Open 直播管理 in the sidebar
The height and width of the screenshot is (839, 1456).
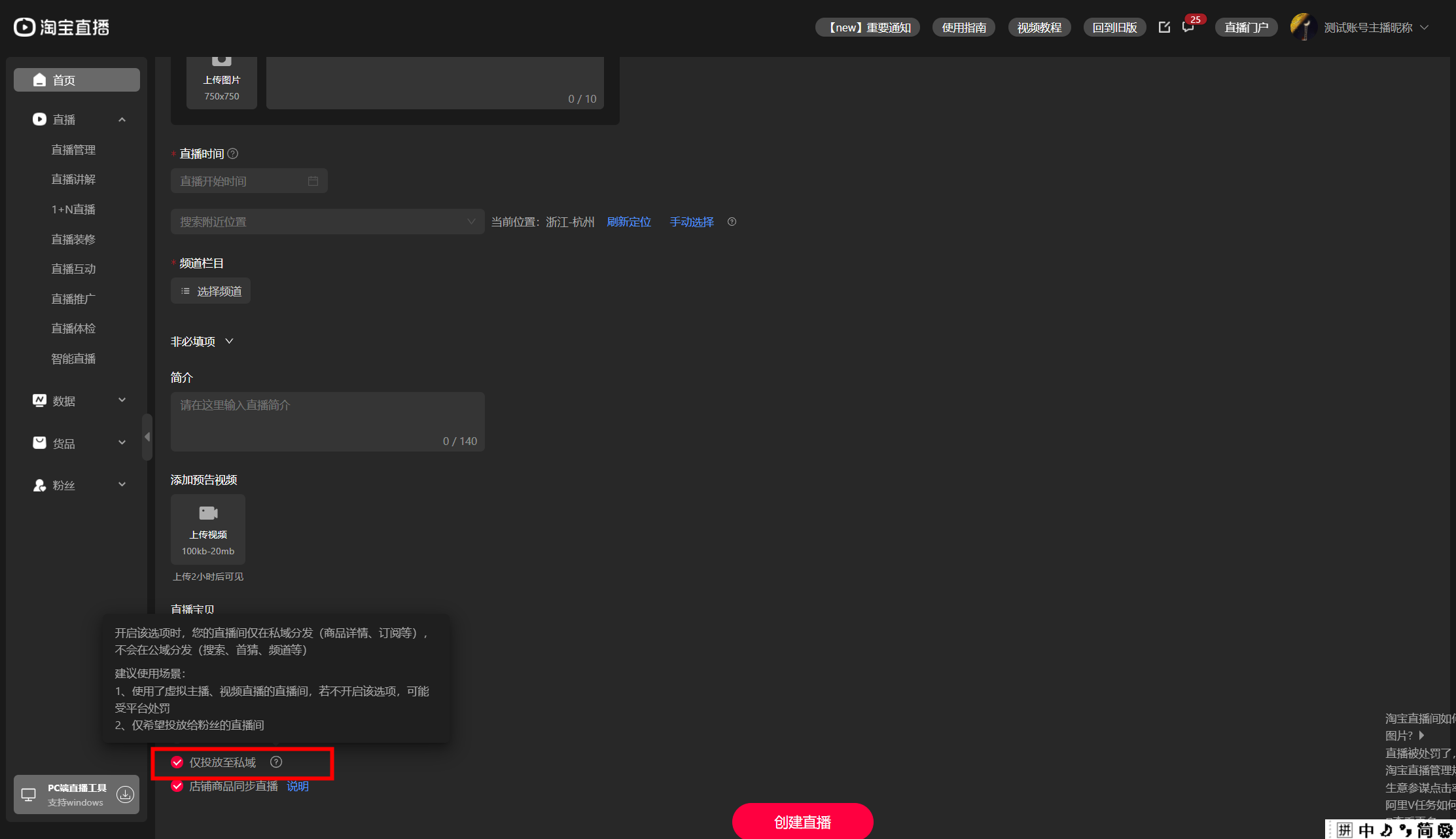click(x=73, y=150)
